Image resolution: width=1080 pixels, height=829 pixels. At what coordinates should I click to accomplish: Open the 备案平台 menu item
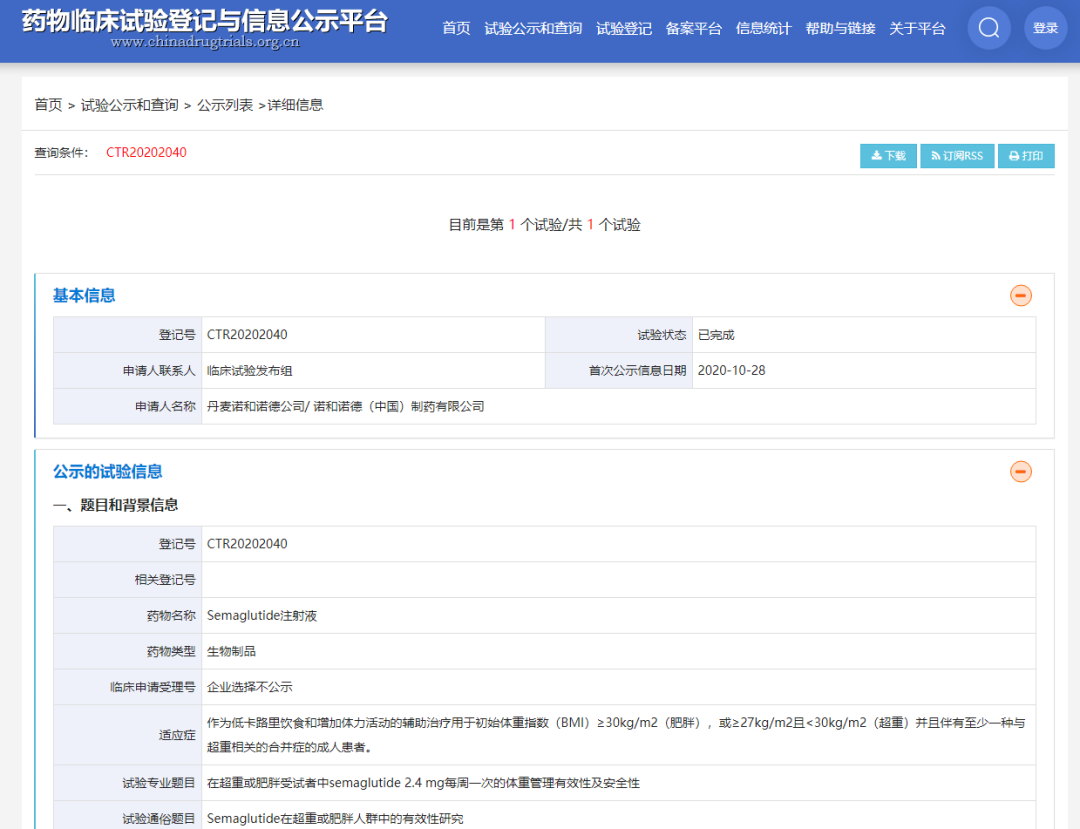pos(693,28)
